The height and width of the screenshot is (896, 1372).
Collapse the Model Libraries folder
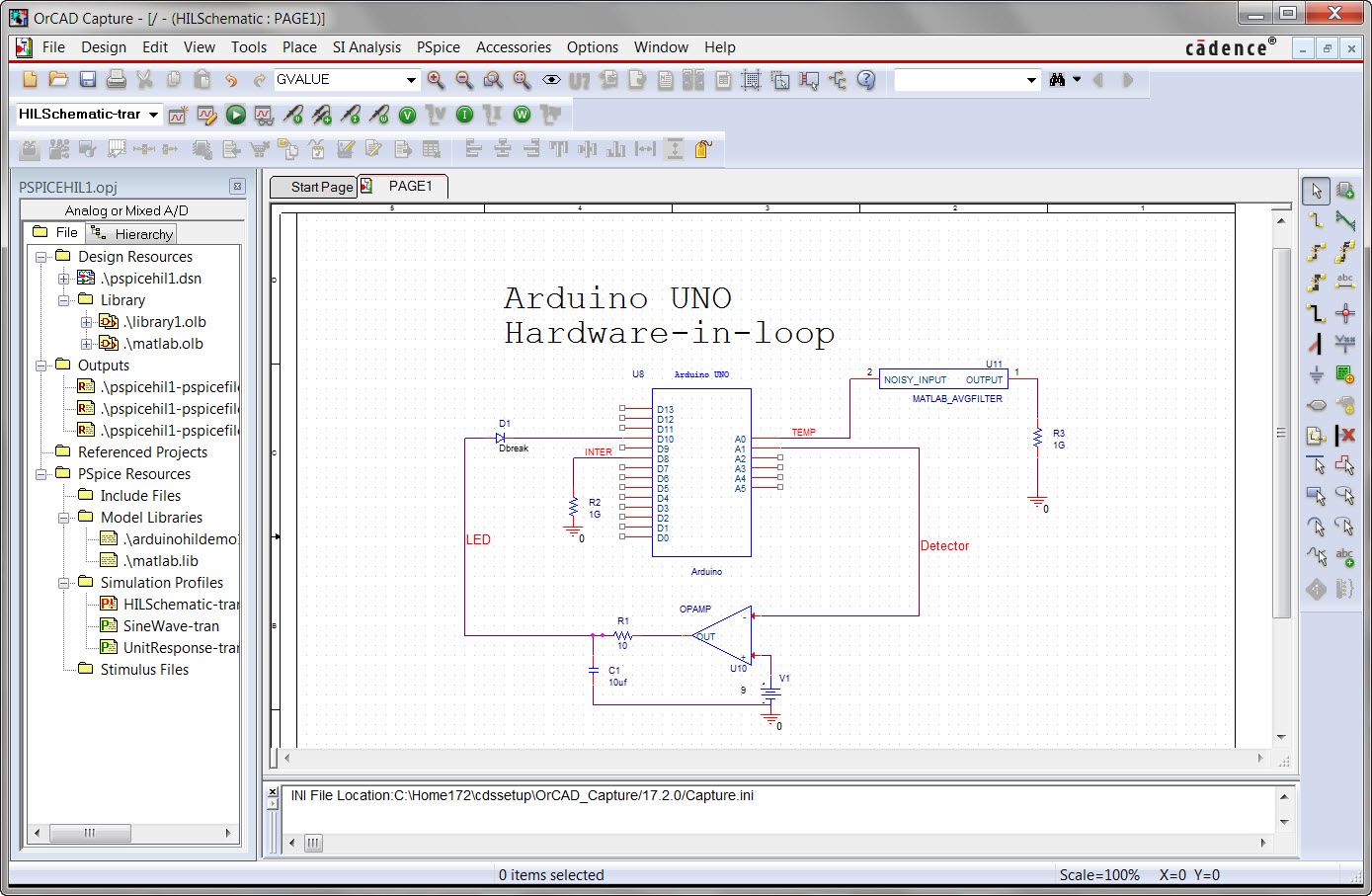coord(63,518)
